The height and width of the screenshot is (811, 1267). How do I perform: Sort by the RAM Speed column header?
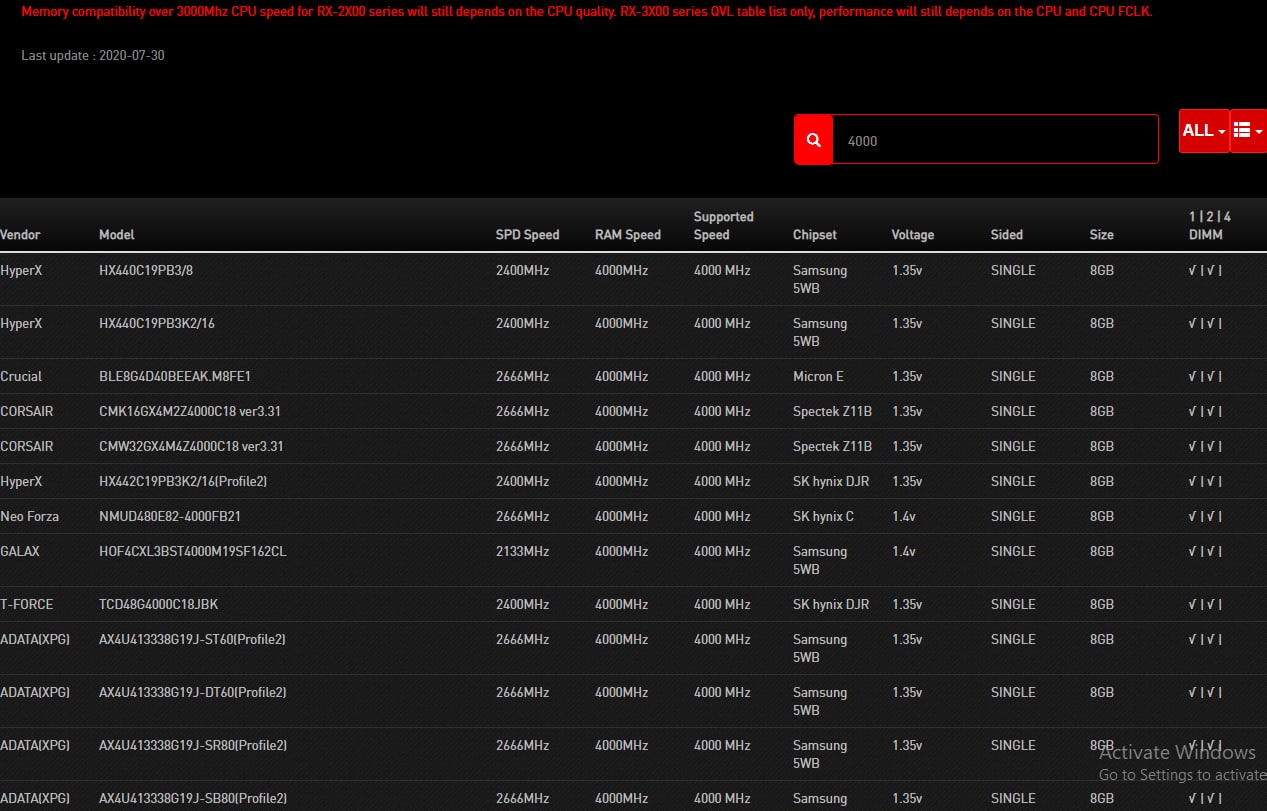[x=627, y=235]
